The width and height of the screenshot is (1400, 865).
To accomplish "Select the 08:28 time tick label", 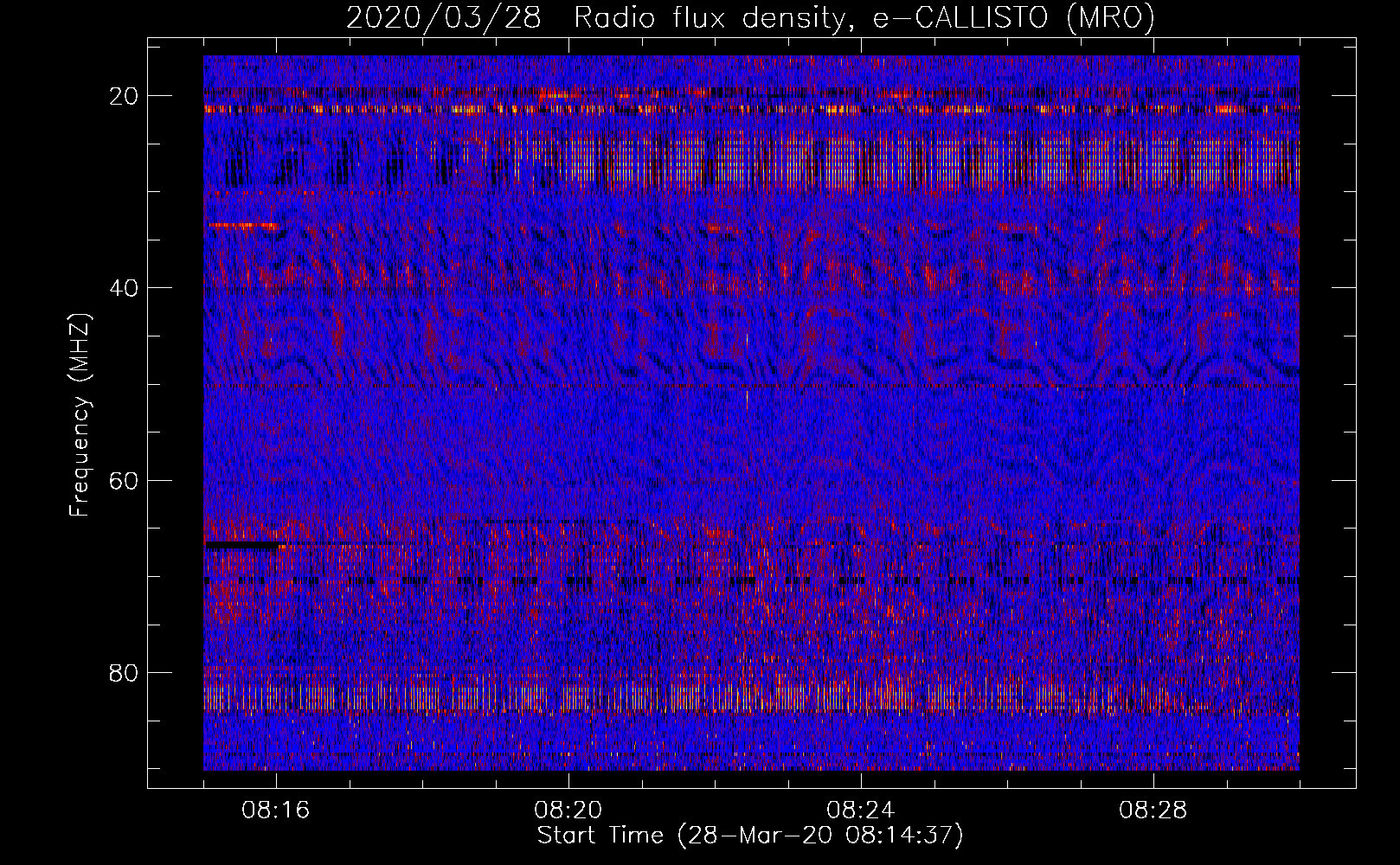I will 1153,811.
